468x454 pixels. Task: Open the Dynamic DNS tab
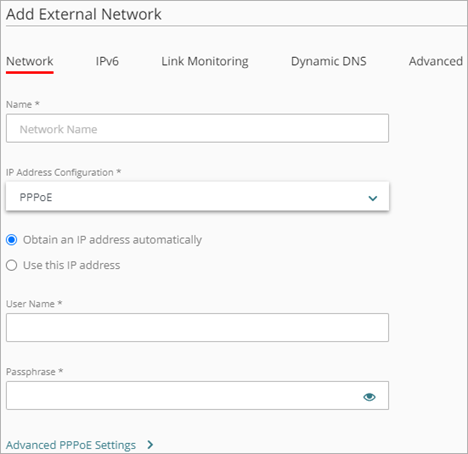[x=329, y=62]
